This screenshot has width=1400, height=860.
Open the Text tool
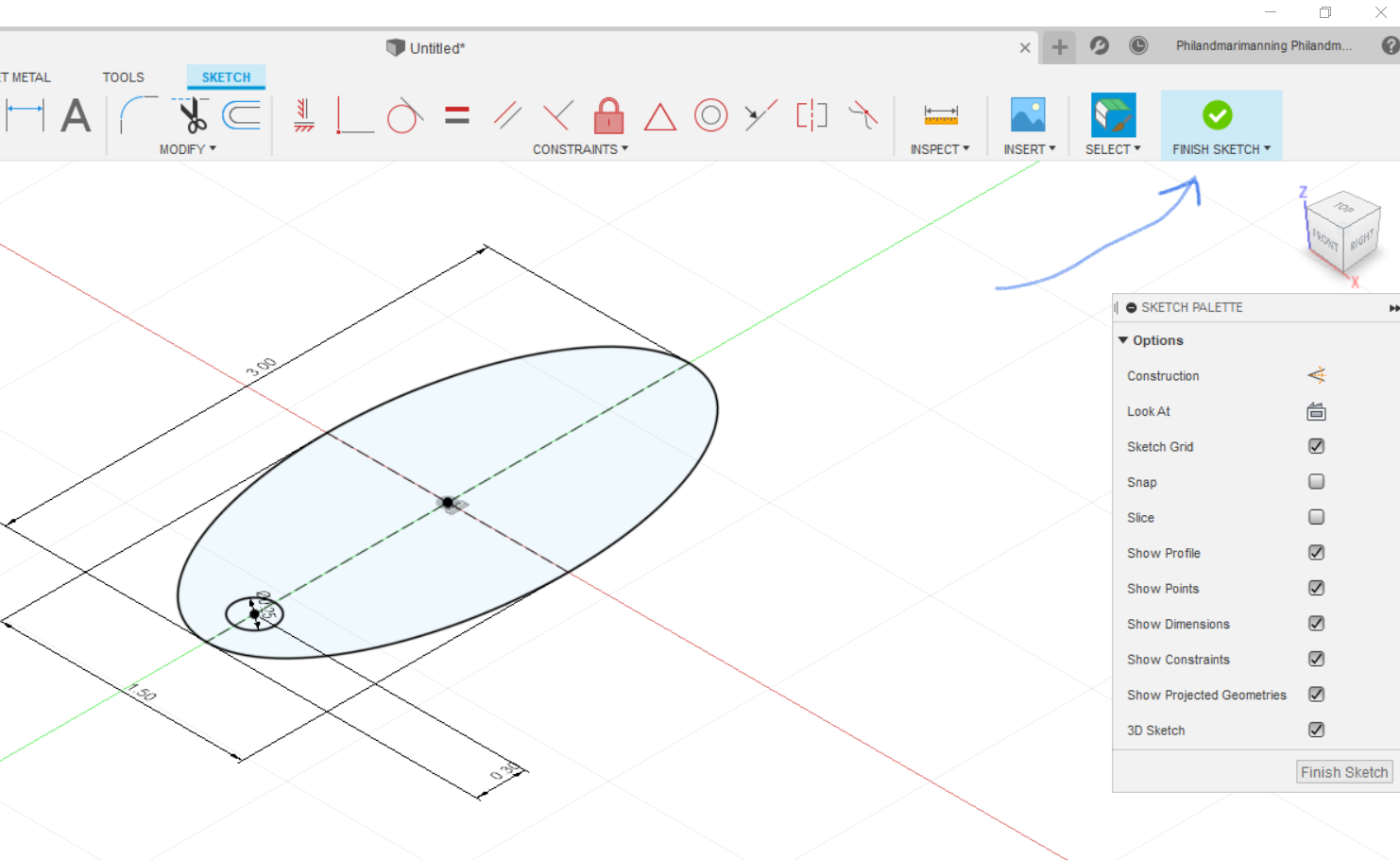coord(76,115)
